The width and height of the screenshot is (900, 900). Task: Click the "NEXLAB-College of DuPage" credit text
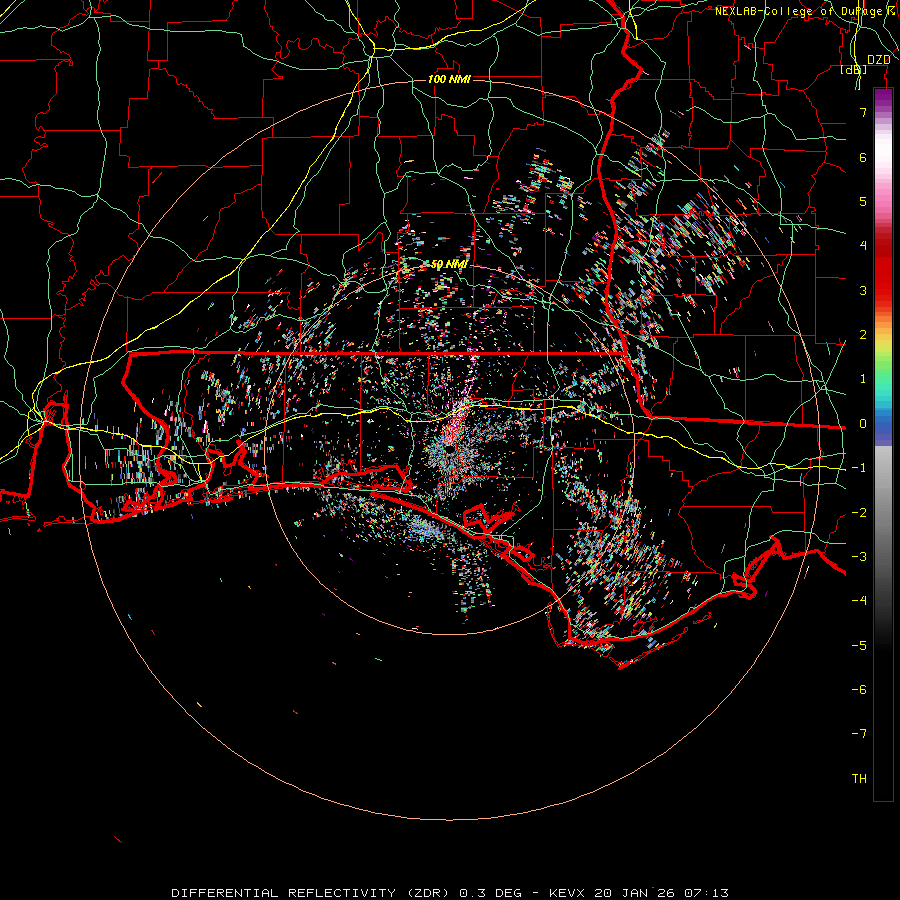point(799,11)
